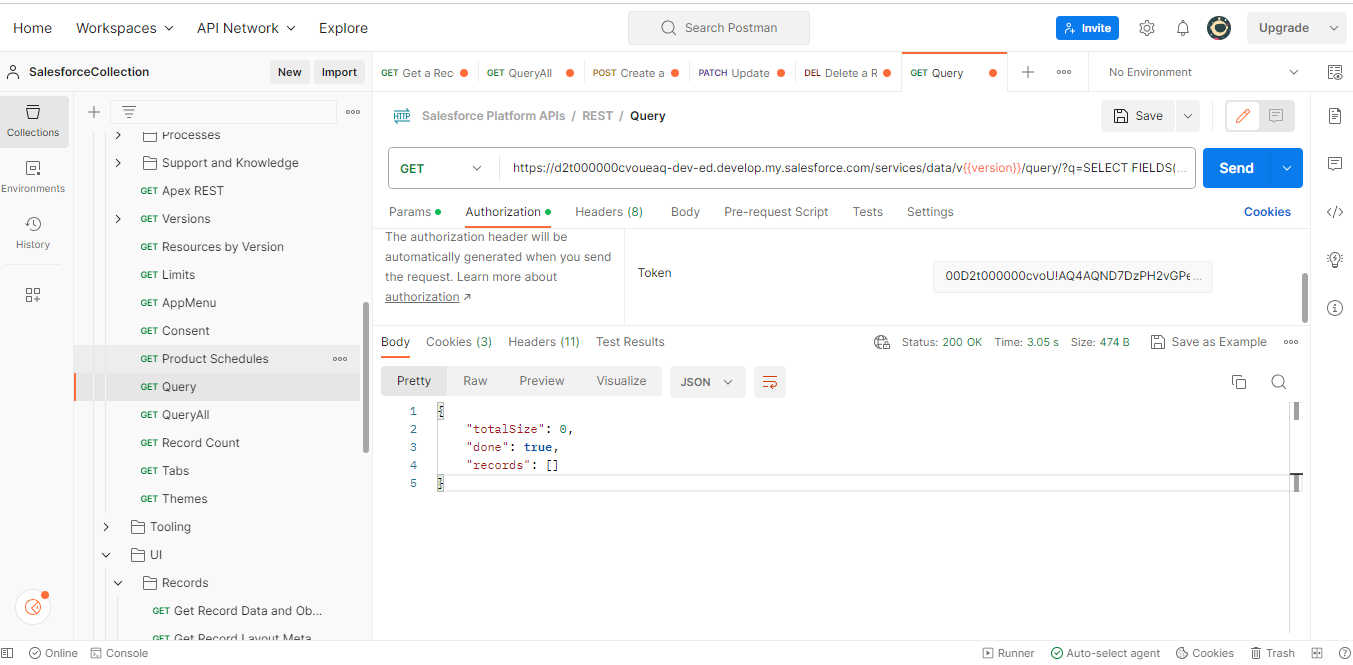1353x665 pixels.
Task: Switch to the comment mode icon
Action: point(1276,116)
